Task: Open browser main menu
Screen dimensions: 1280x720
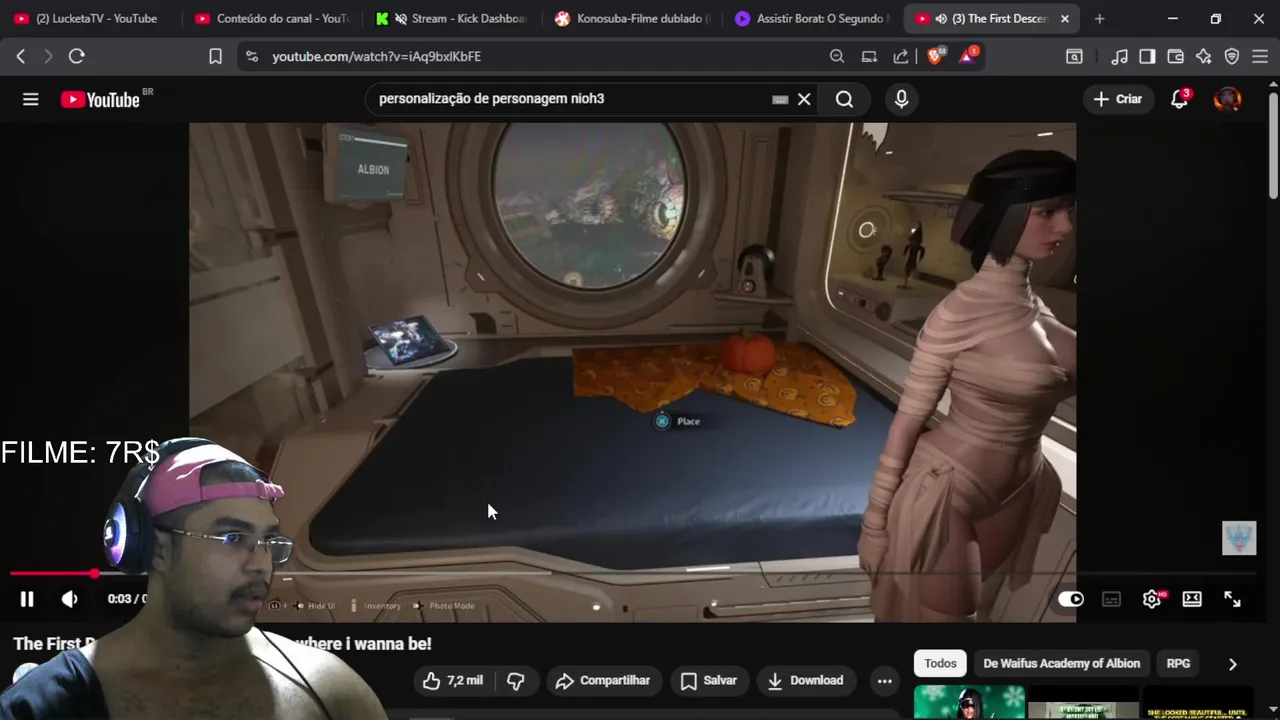Action: click(x=1260, y=57)
